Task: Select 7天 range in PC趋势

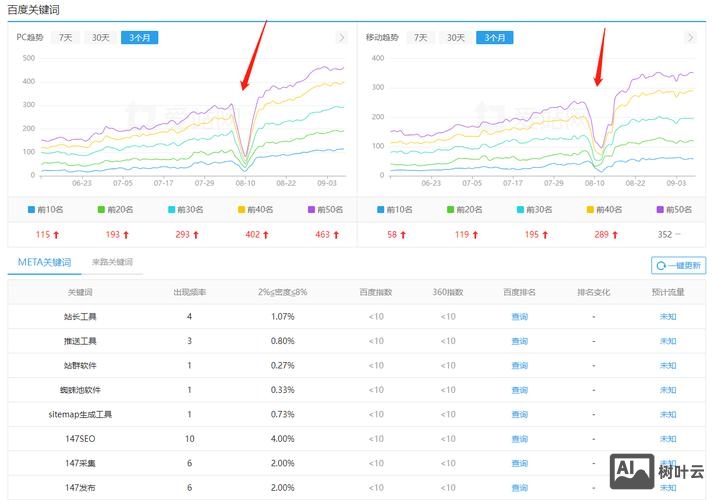Action: tap(65, 38)
